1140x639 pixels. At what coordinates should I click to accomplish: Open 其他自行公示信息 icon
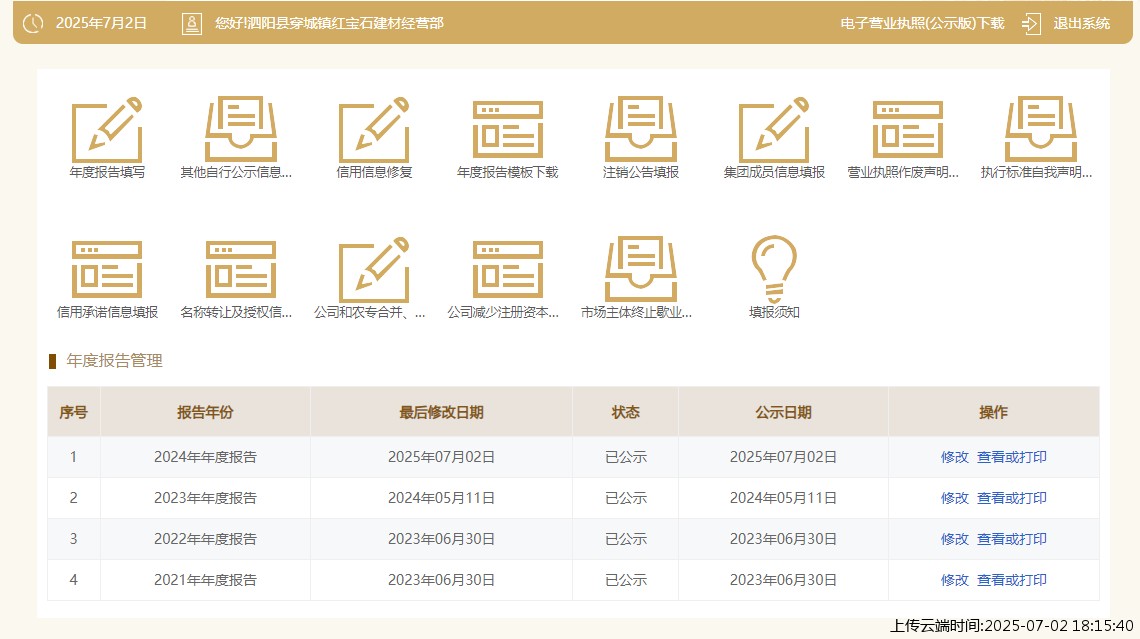click(x=241, y=130)
